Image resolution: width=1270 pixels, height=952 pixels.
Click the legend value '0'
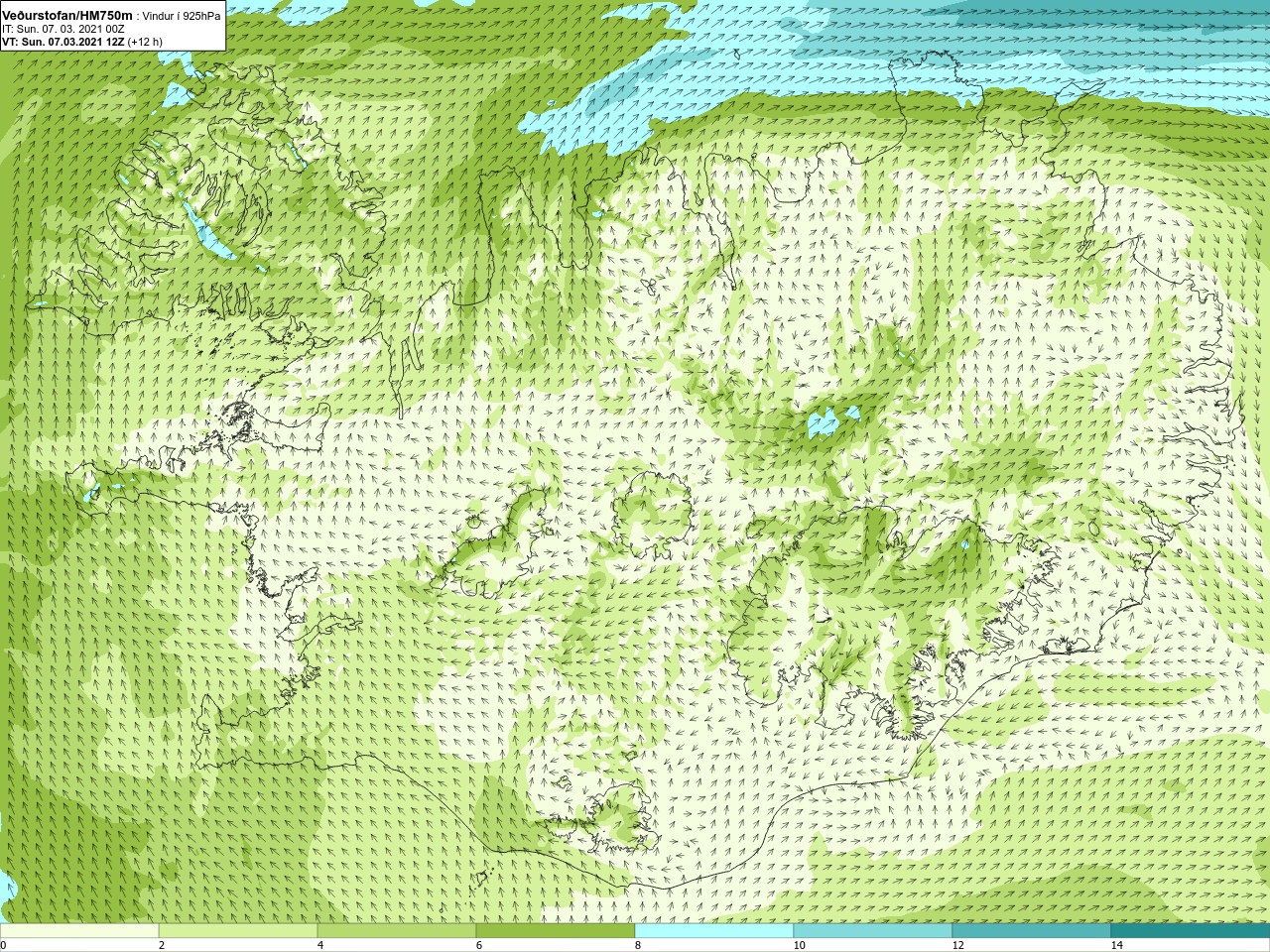[3, 945]
